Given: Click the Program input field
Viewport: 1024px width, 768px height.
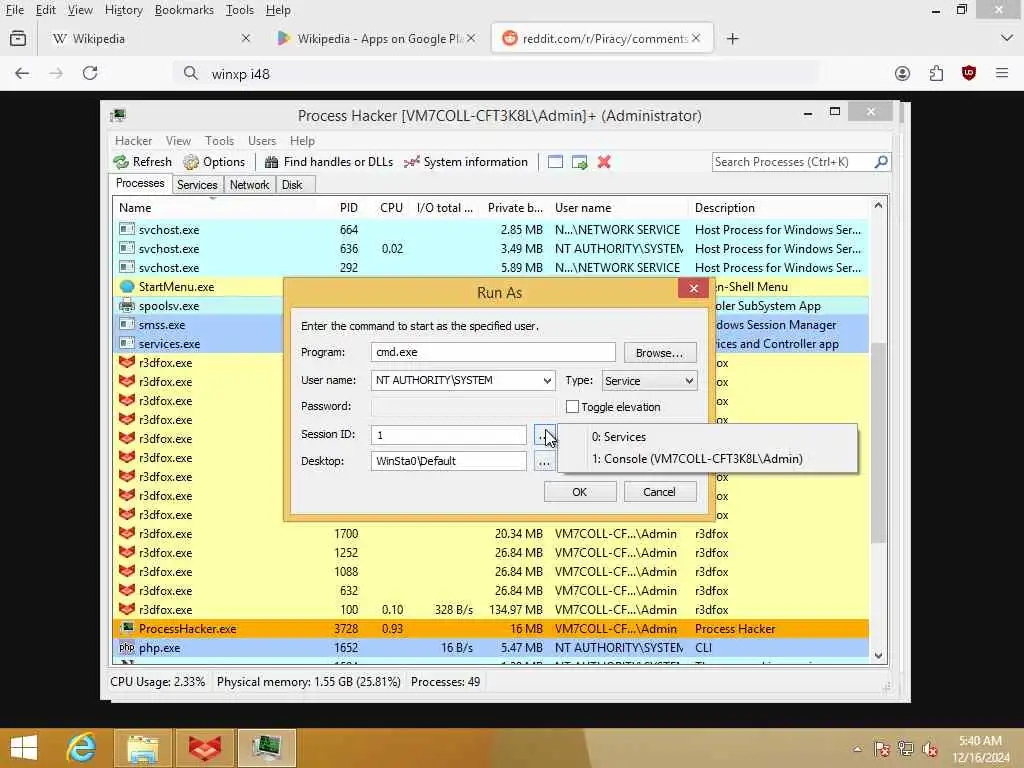Looking at the screenshot, I should 493,352.
